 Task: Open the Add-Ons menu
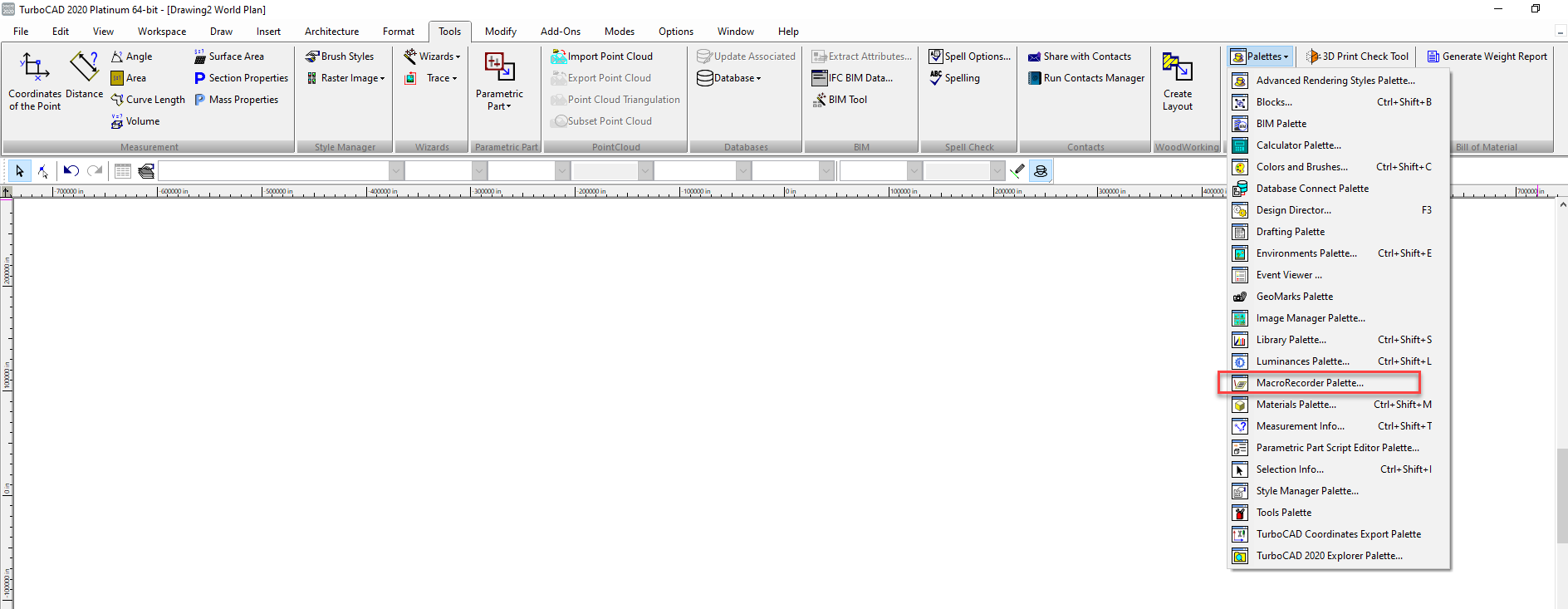point(561,32)
